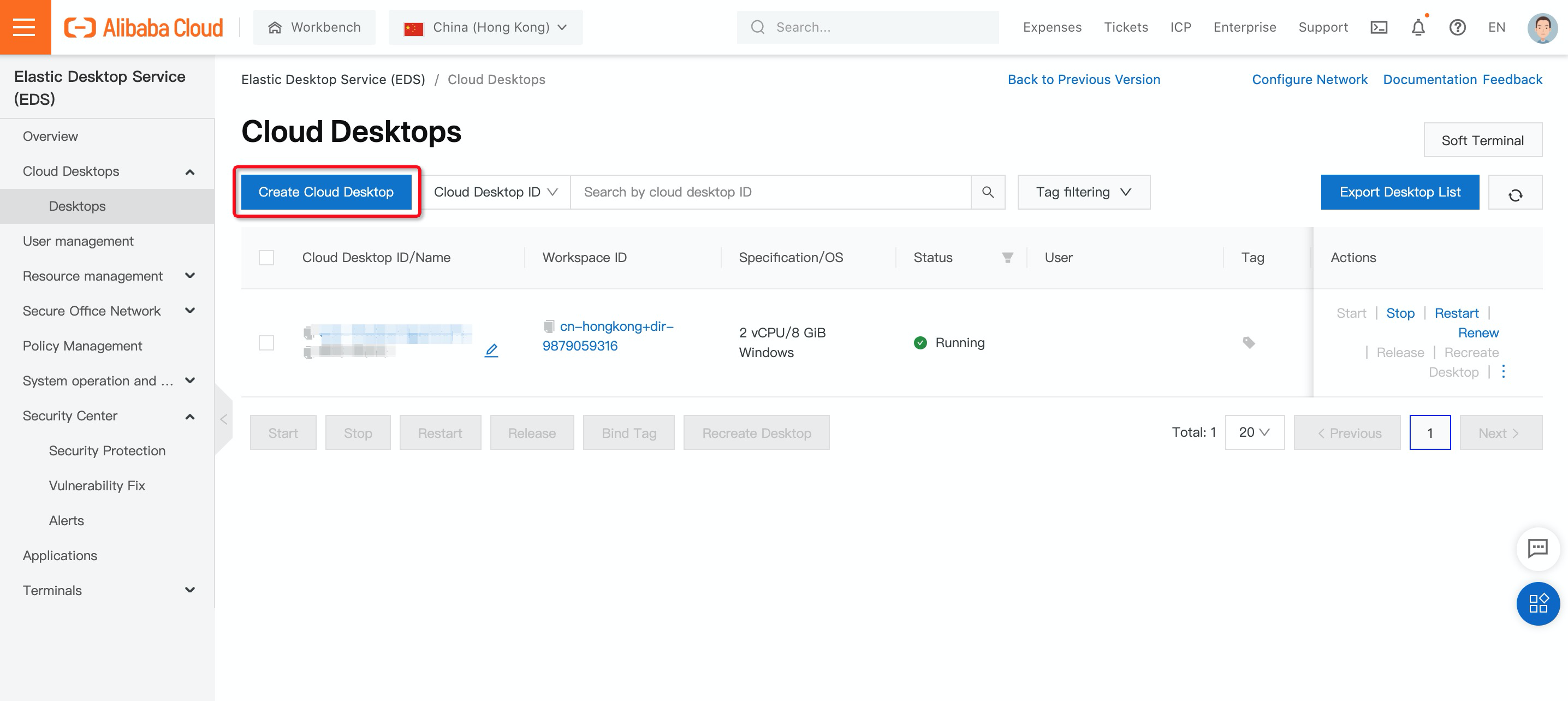Go to Security Protection menu item
This screenshot has height=701, width=1568.
click(107, 450)
